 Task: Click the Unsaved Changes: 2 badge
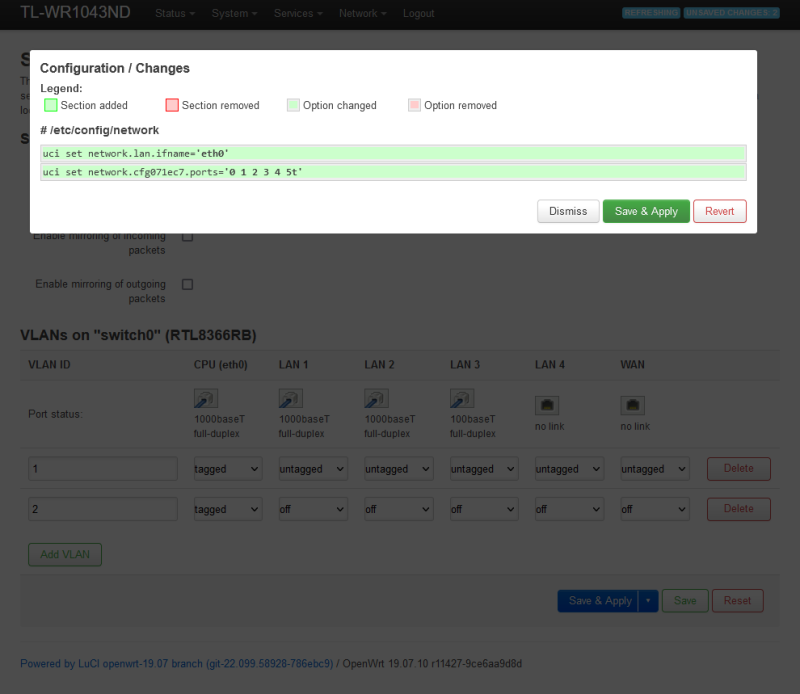coord(732,13)
